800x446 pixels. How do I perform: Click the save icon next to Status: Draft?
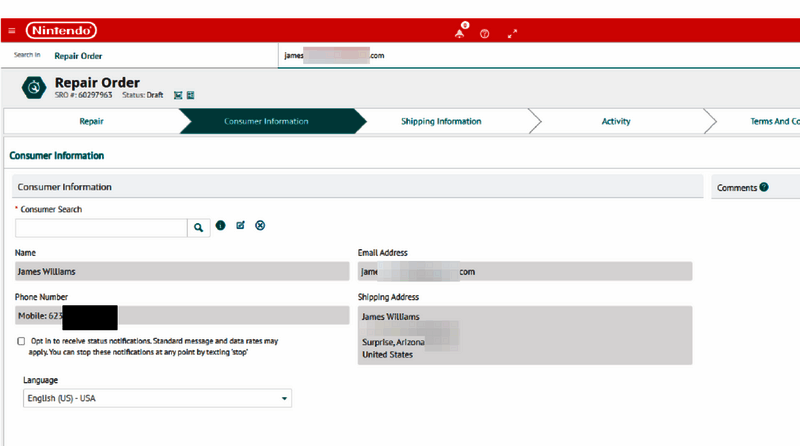(x=178, y=95)
